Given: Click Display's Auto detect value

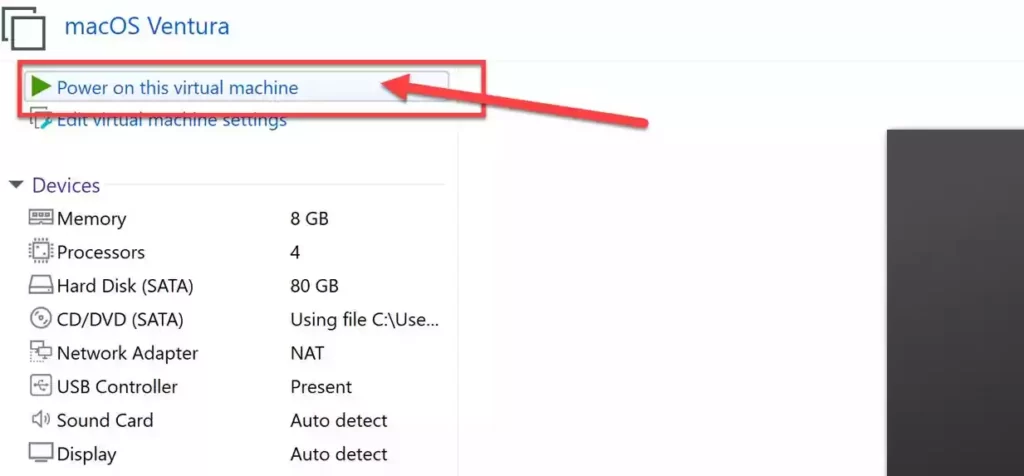Looking at the screenshot, I should coord(339,454).
